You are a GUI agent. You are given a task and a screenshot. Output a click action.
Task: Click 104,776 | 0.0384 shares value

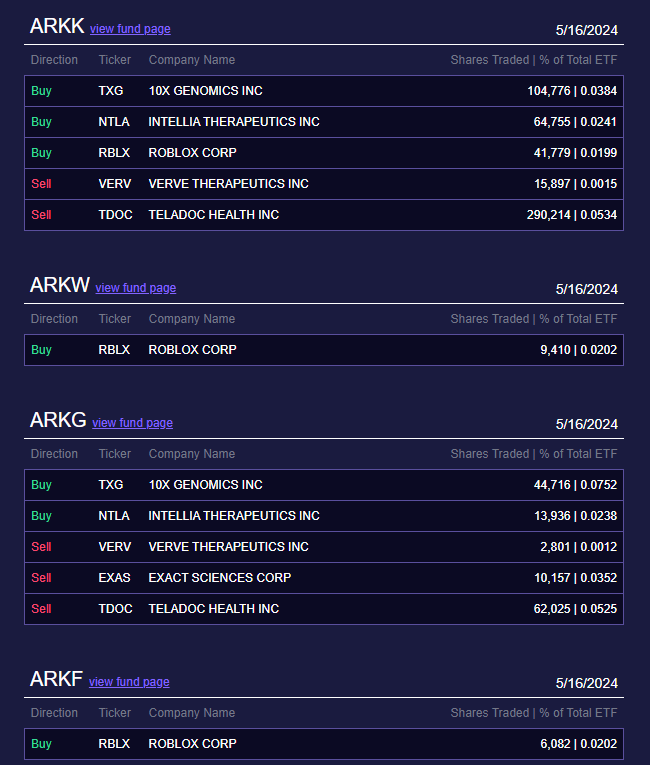(572, 91)
